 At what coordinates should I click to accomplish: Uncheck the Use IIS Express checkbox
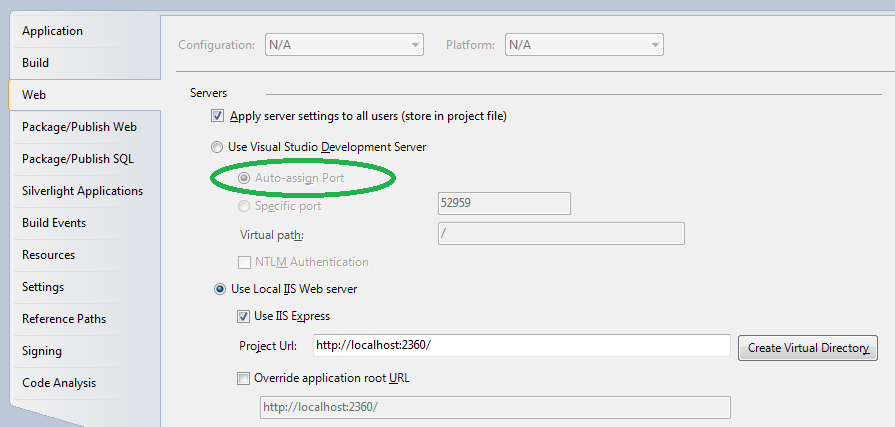244,317
